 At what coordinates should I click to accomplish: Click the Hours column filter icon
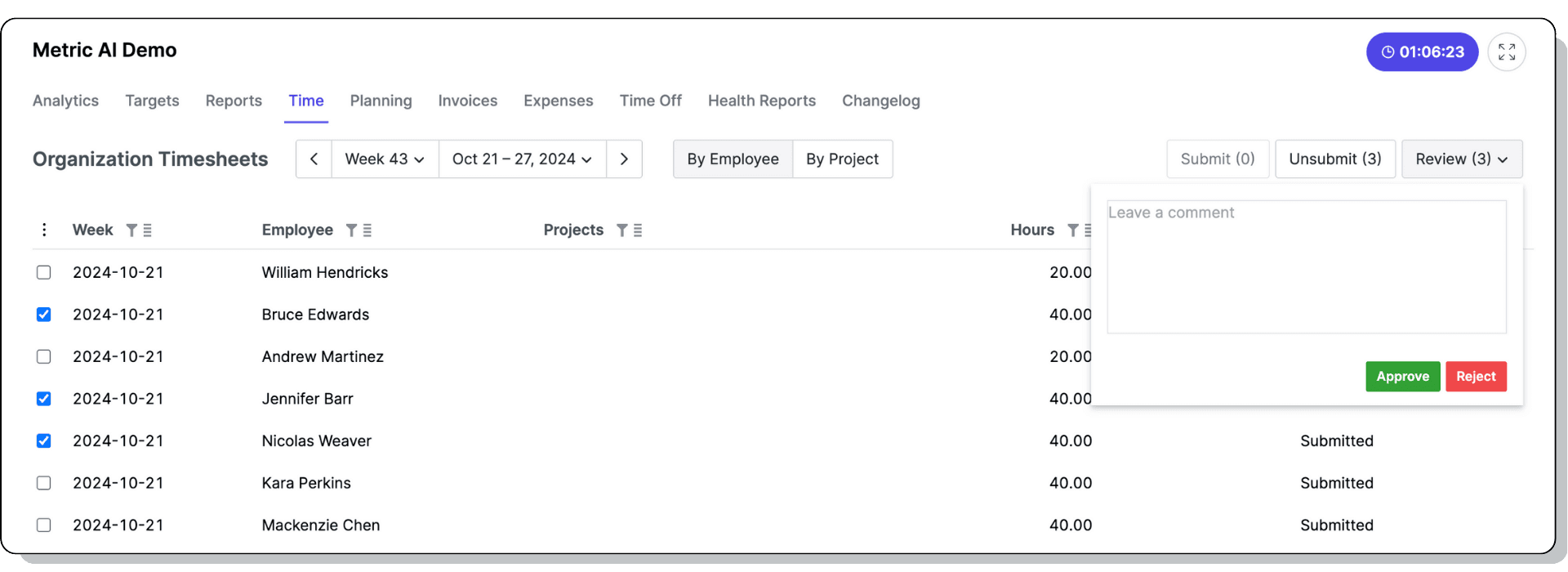click(1072, 230)
